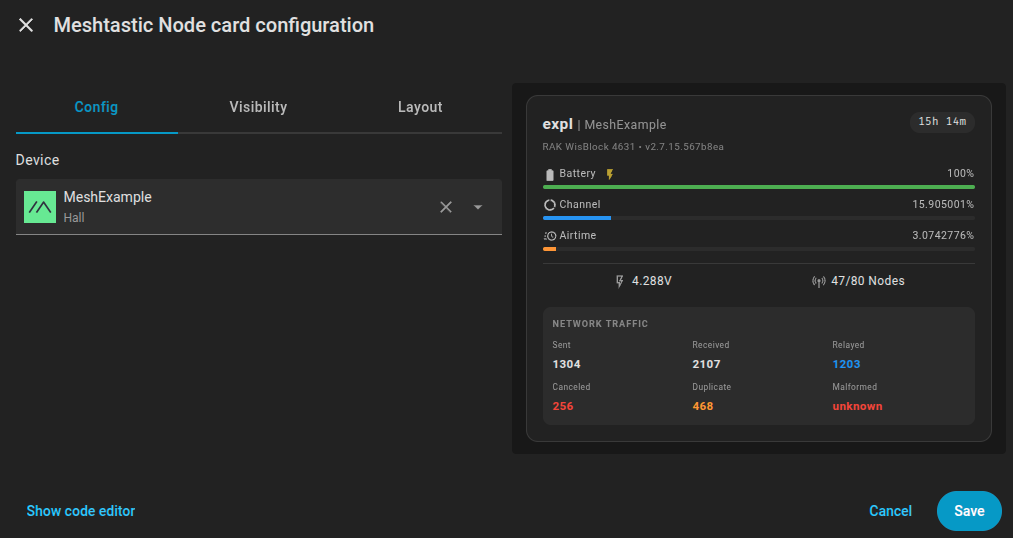
Task: Click the Meshtastic device logo icon
Action: 40,207
